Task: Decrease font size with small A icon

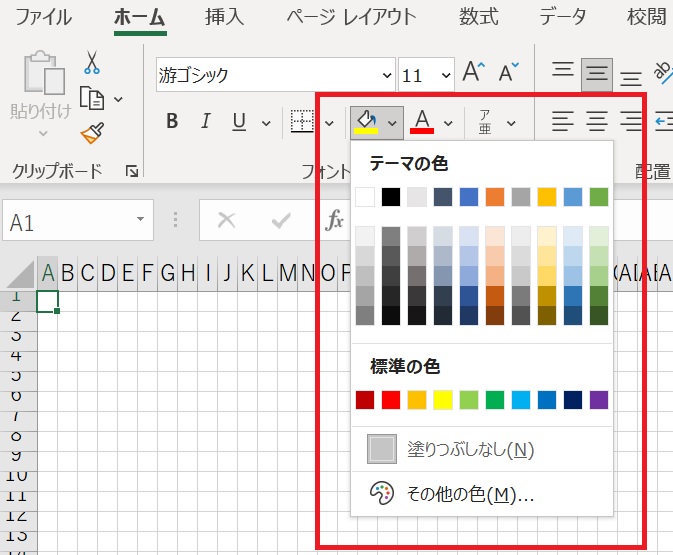Action: [x=509, y=72]
